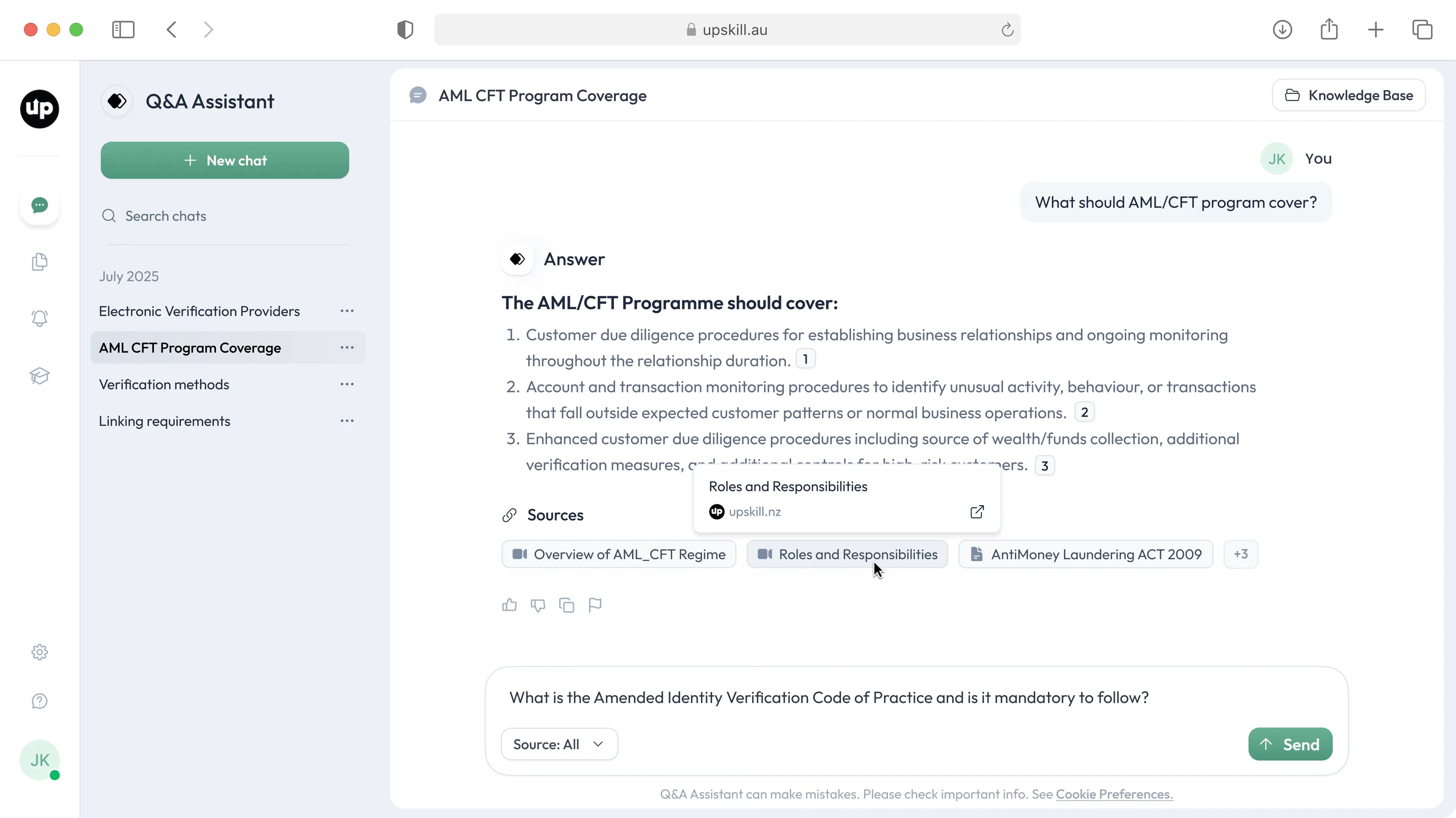
Task: Select the documents icon in the sidebar
Action: 39,262
